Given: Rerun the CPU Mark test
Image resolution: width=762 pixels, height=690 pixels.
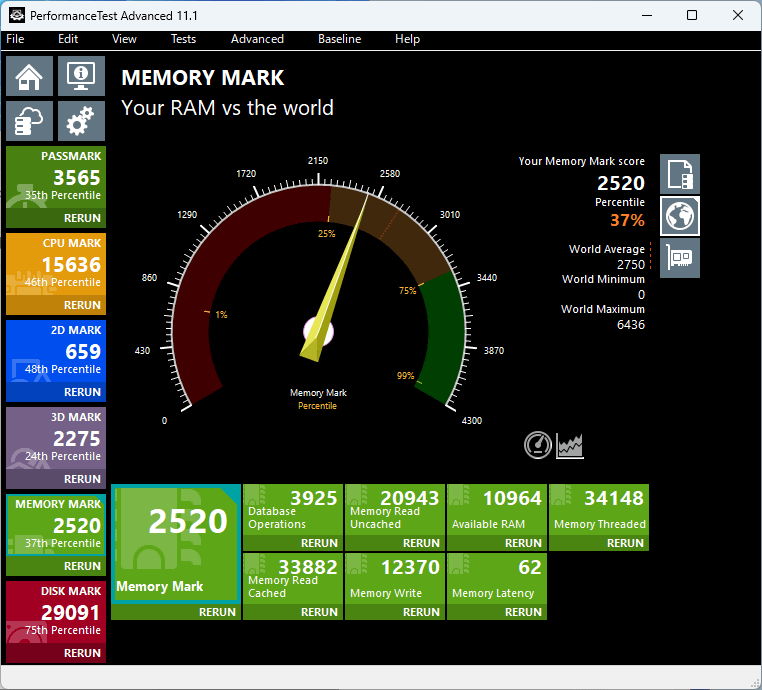Looking at the screenshot, I should pyautogui.click(x=82, y=305).
